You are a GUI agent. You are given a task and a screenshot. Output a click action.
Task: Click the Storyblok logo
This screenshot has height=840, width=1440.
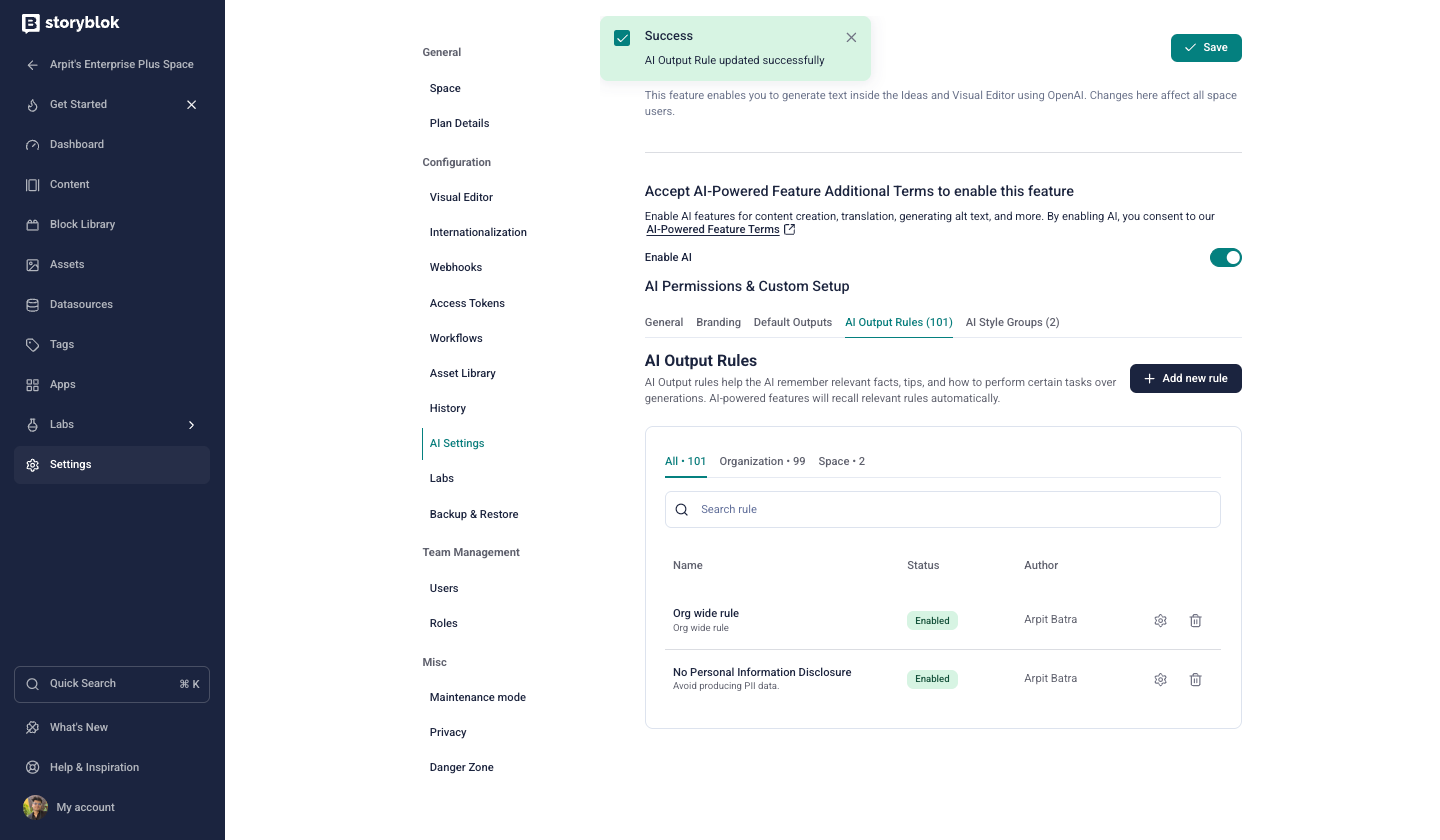coord(71,23)
